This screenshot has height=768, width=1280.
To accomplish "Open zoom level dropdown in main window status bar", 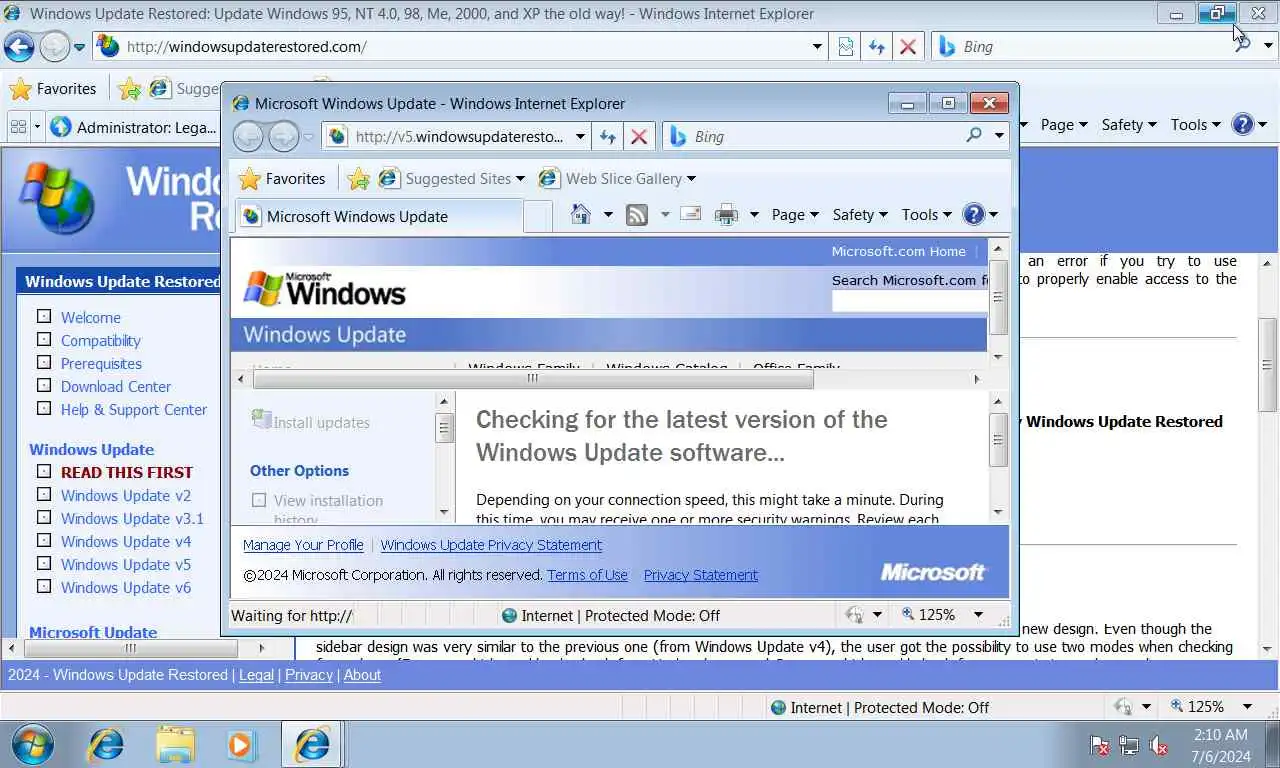I will 1247,707.
